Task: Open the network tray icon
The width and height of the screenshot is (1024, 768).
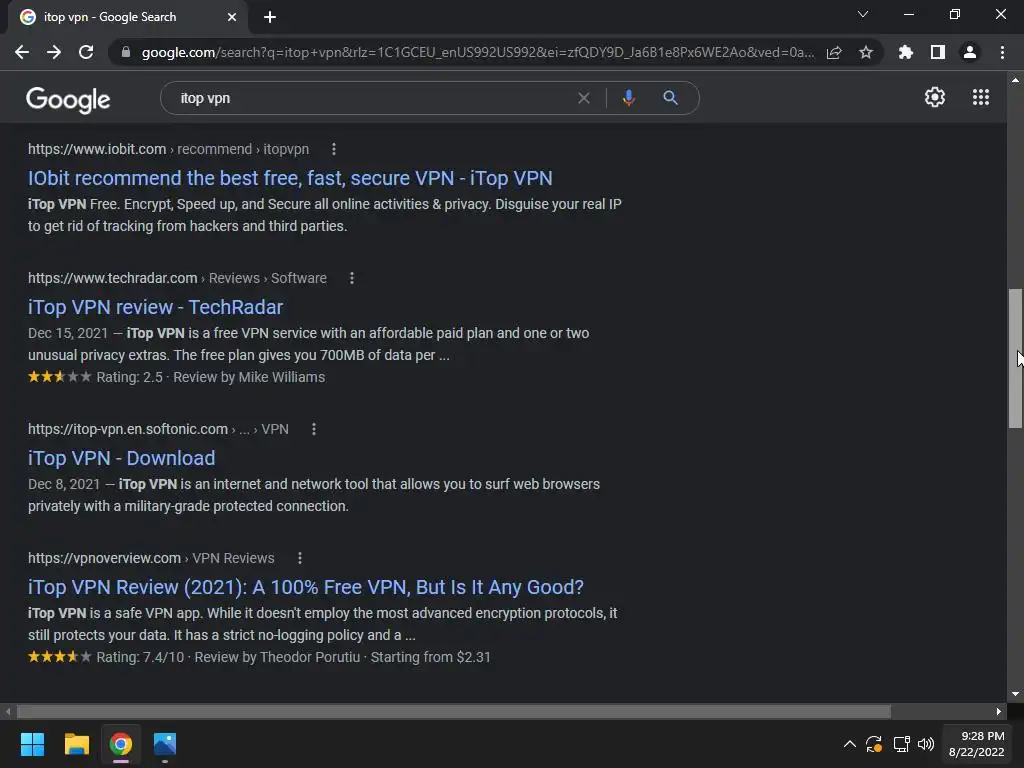Action: (x=901, y=744)
